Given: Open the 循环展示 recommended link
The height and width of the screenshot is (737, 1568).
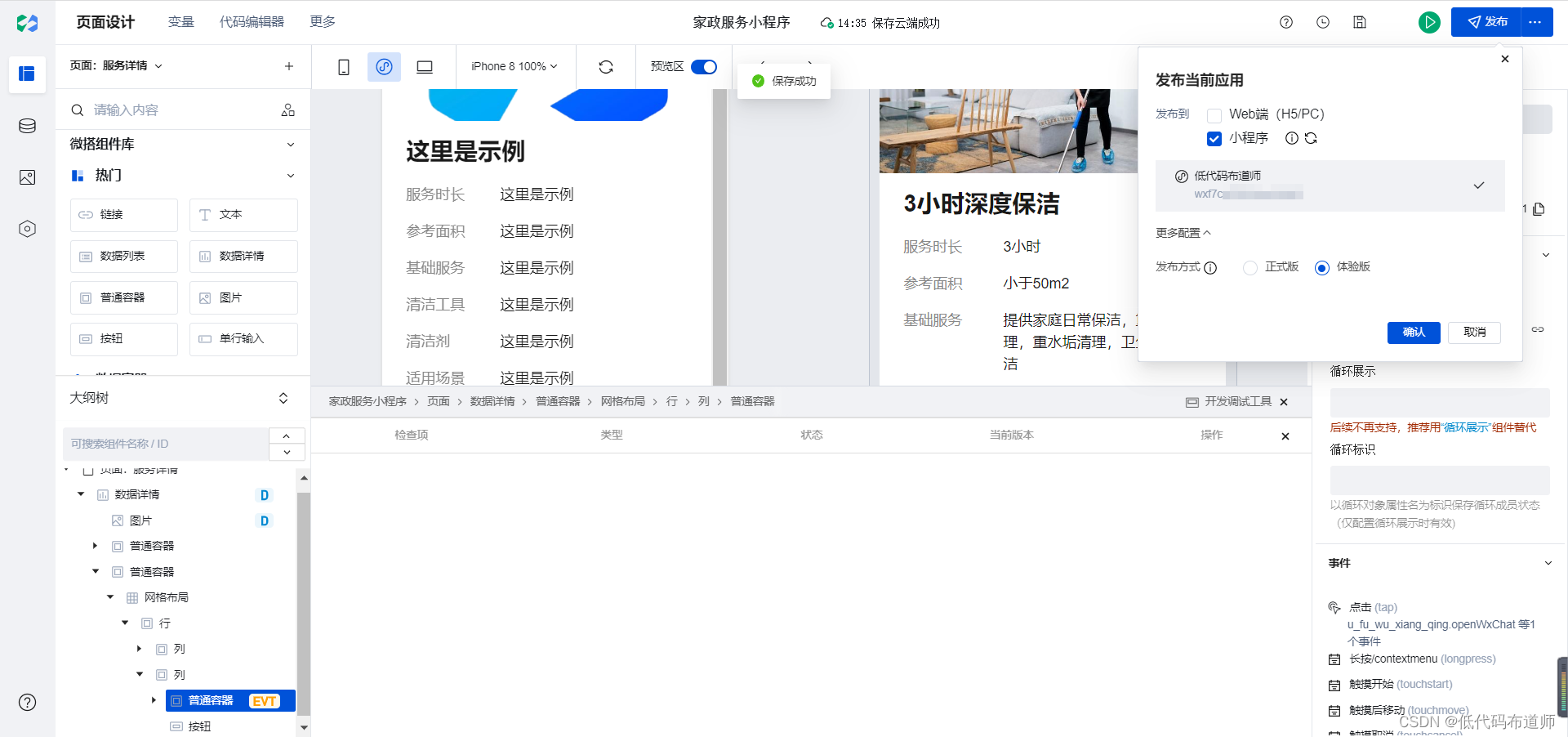Looking at the screenshot, I should 1467,427.
